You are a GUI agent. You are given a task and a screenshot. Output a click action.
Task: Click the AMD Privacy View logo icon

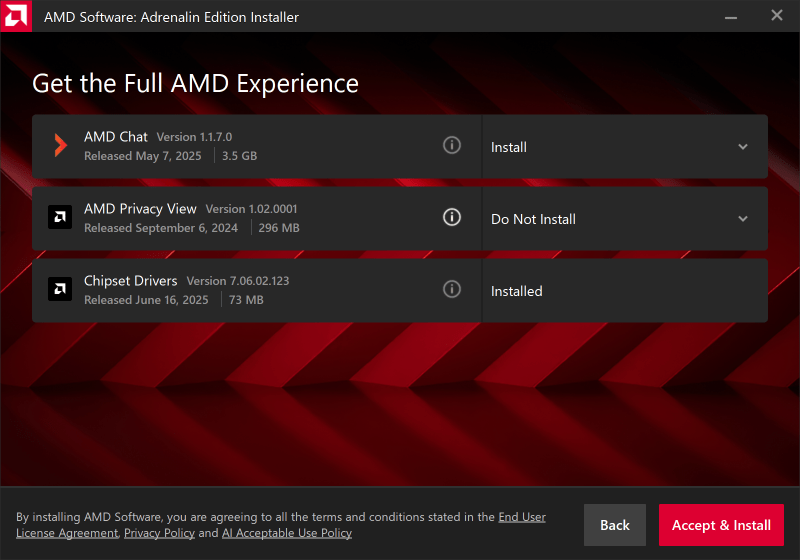click(60, 217)
